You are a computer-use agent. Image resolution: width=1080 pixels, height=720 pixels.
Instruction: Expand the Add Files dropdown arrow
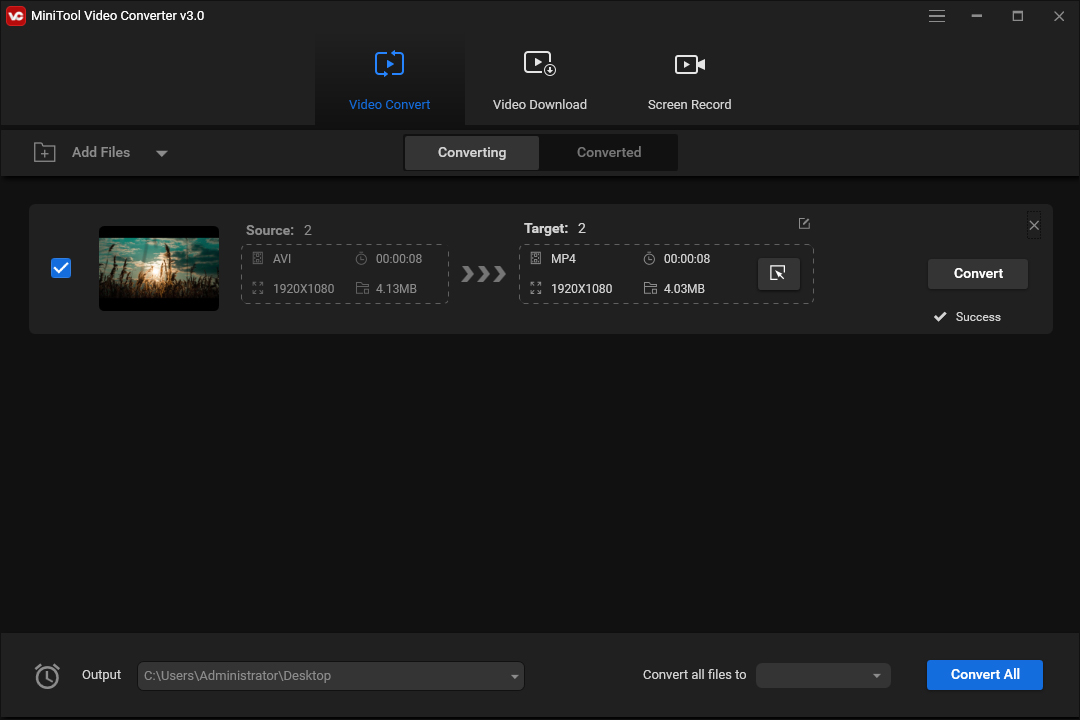161,153
